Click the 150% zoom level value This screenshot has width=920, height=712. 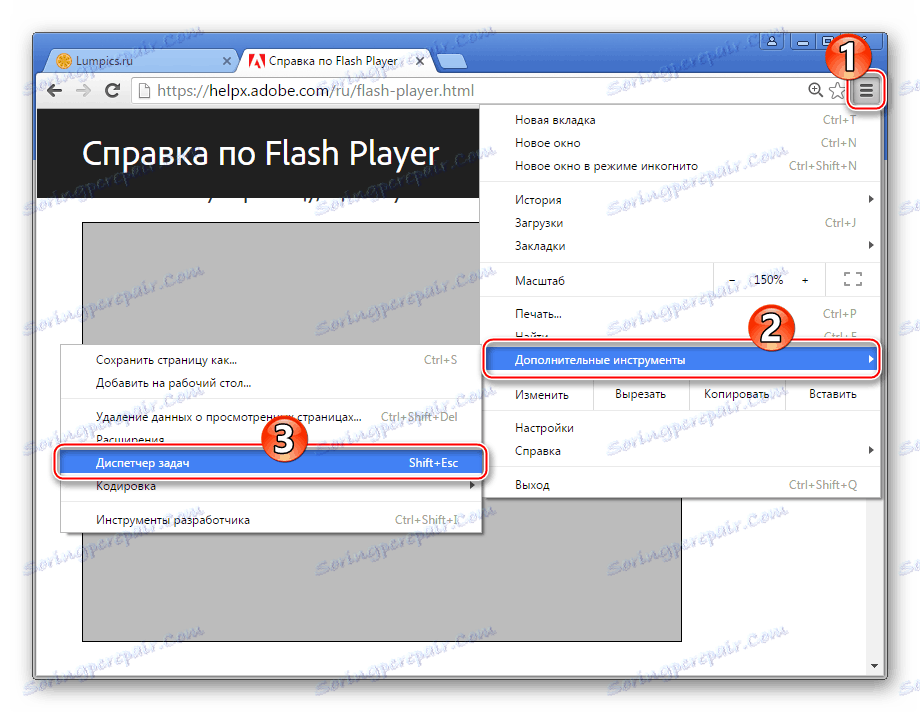coord(768,280)
